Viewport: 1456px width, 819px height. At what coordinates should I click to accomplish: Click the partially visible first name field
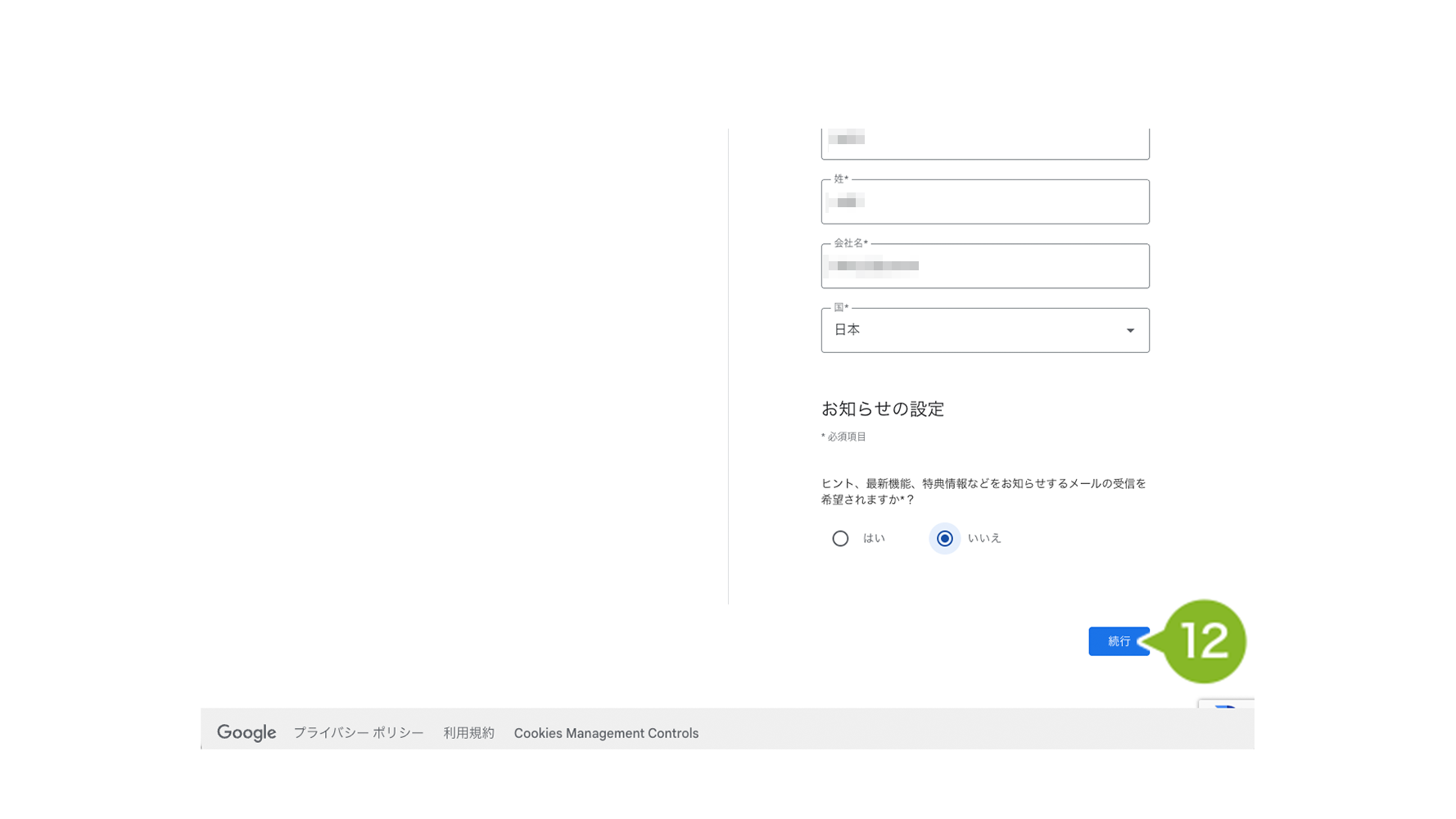click(x=985, y=143)
